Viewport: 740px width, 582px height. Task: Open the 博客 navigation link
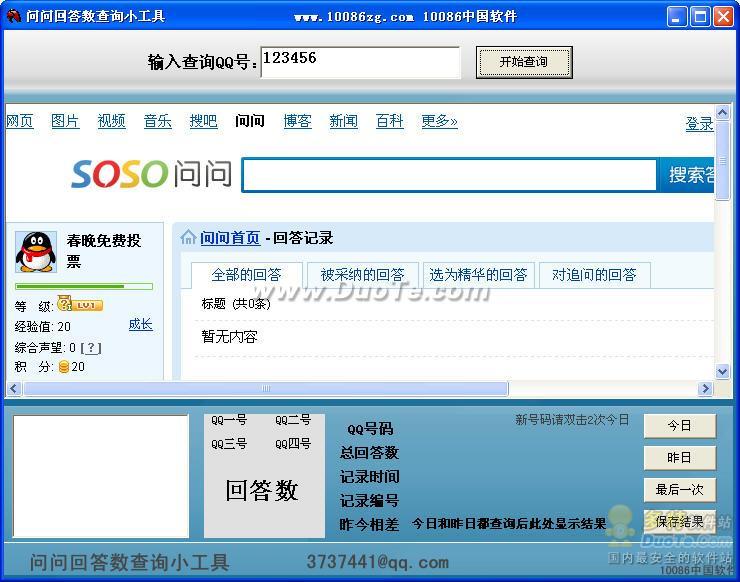point(297,121)
